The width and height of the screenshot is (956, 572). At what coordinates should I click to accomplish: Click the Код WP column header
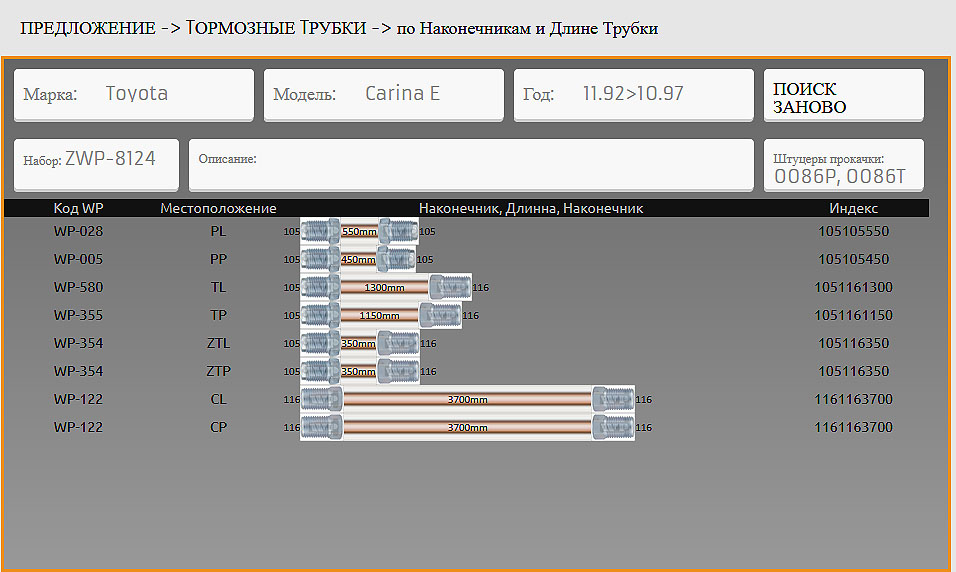point(79,208)
